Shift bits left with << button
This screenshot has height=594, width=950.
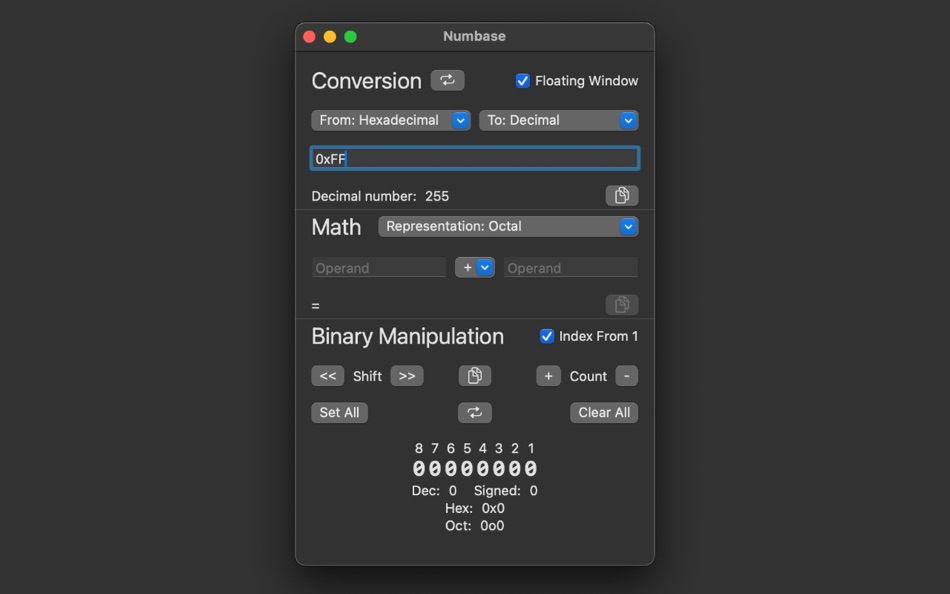click(x=328, y=376)
